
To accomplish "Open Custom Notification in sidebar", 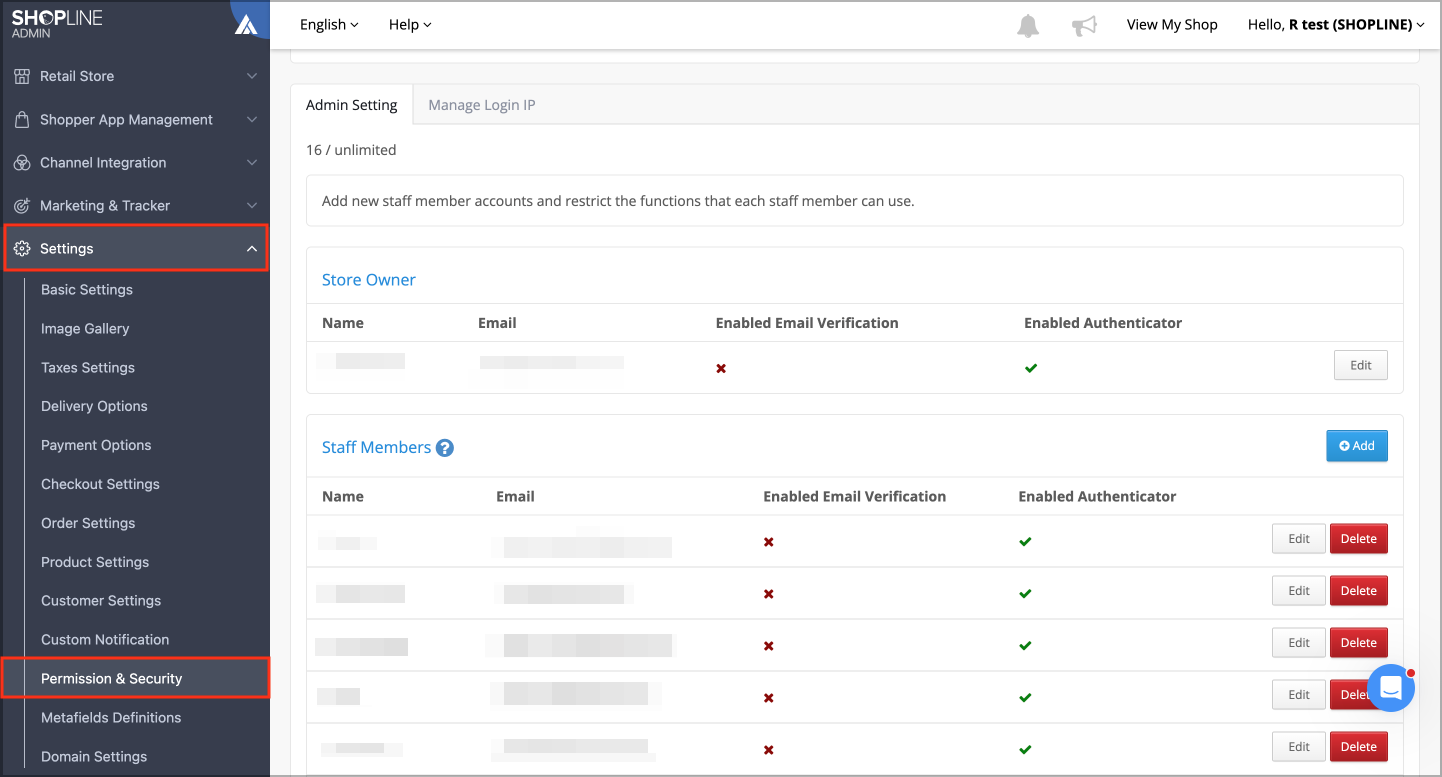I will pyautogui.click(x=105, y=640).
